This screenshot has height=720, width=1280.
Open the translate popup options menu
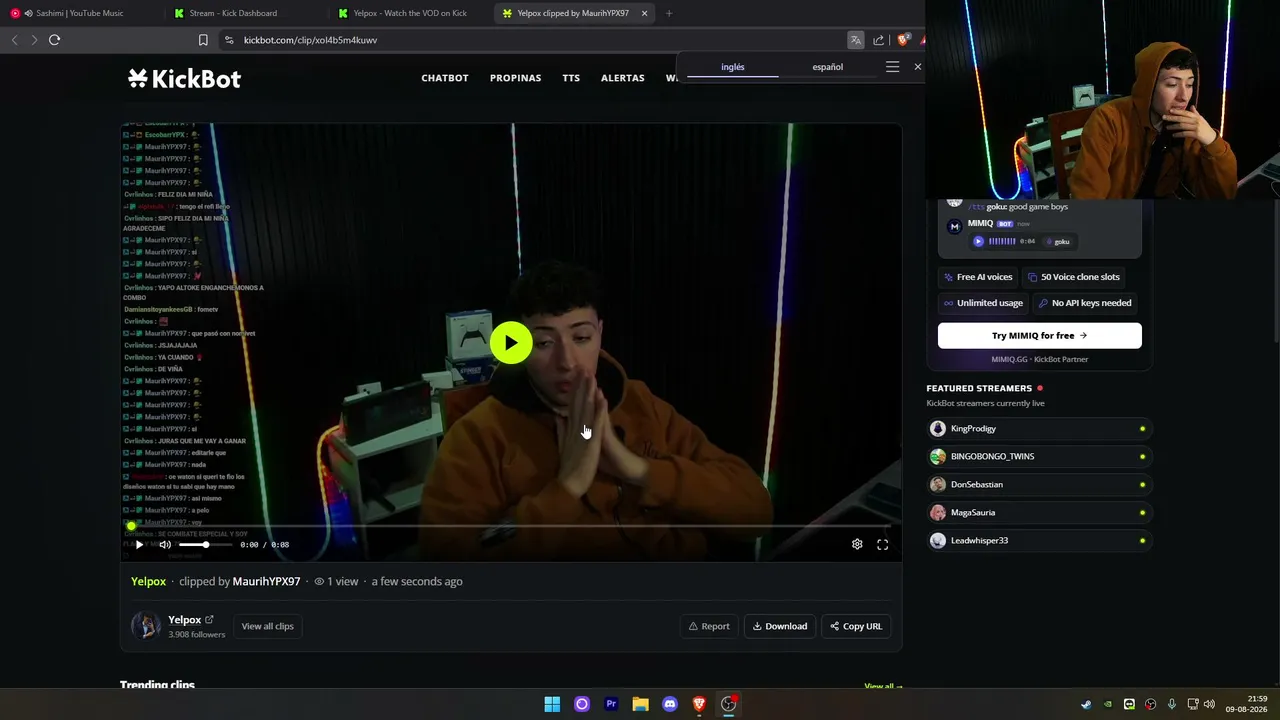tap(892, 67)
